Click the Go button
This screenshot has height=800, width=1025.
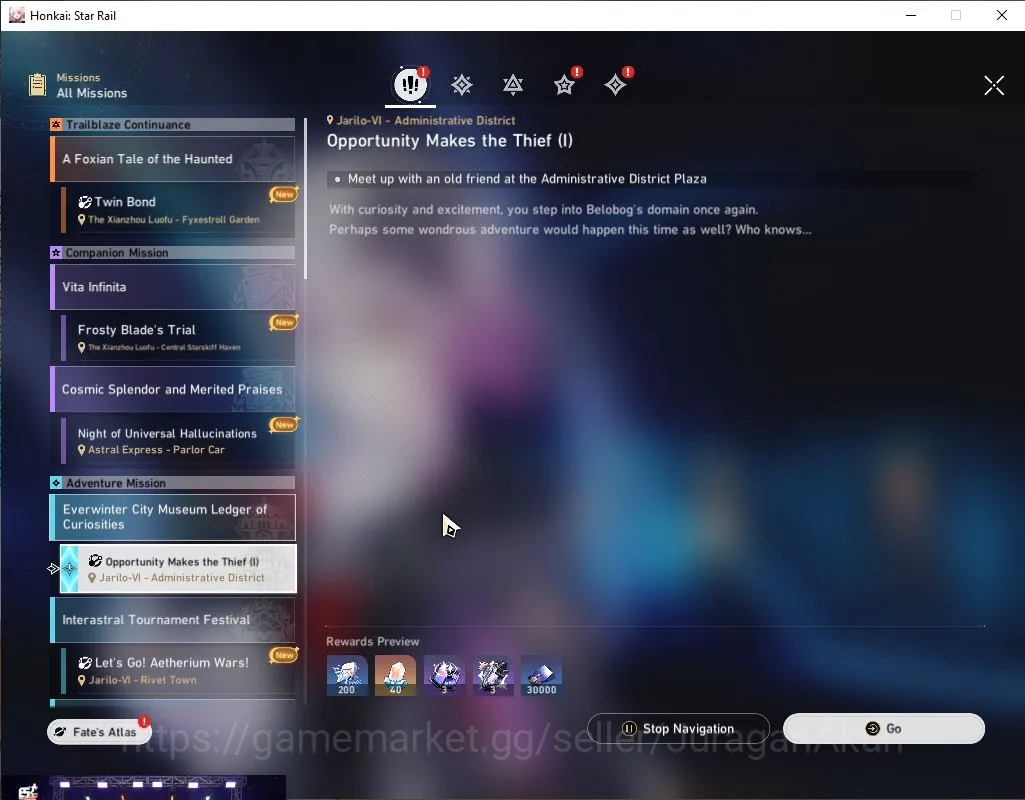pos(884,729)
